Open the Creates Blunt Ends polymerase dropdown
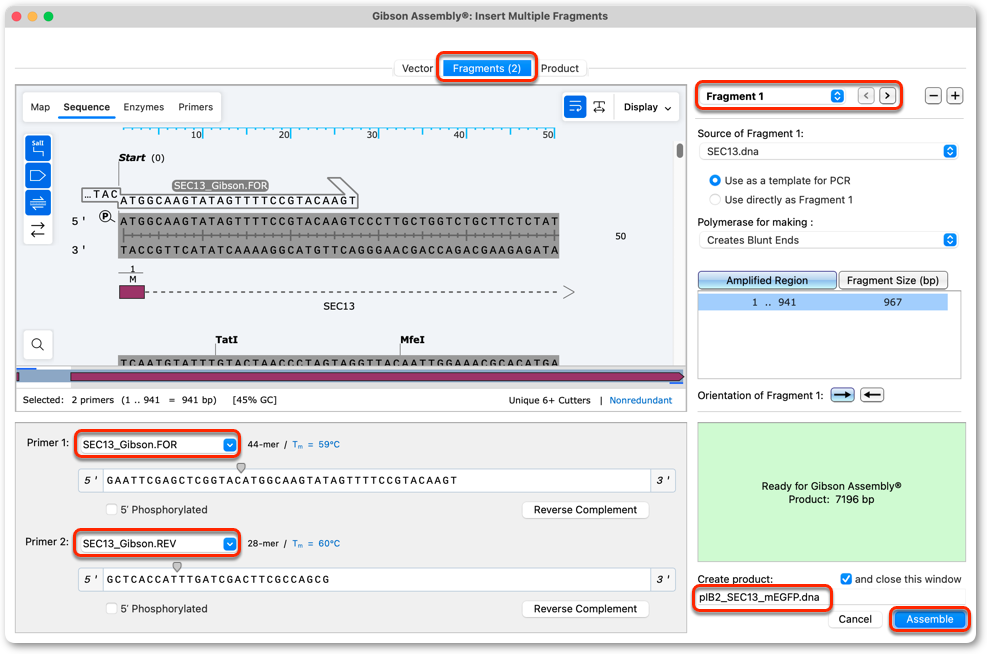This screenshot has width=987, height=654. point(828,240)
